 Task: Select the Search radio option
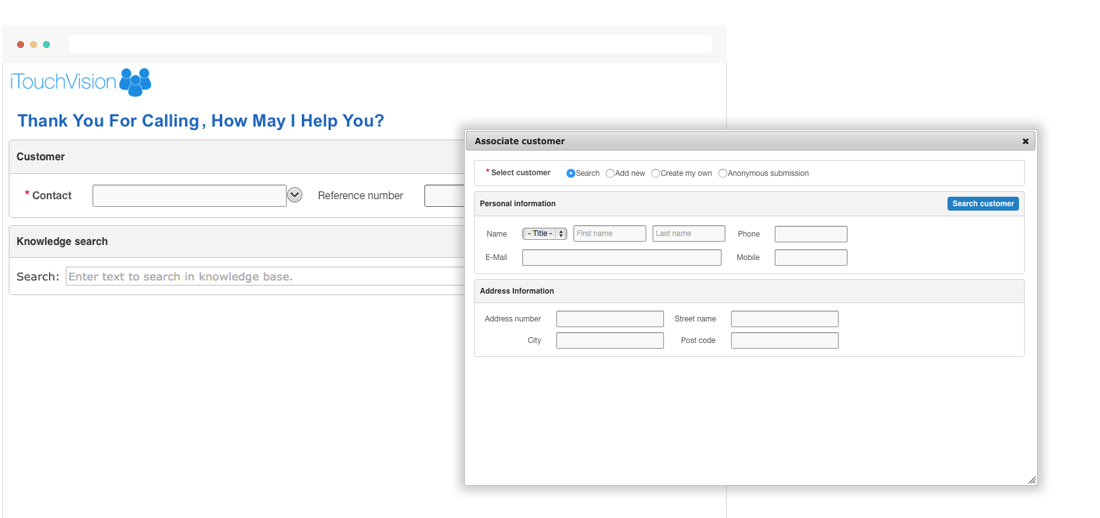(571, 173)
